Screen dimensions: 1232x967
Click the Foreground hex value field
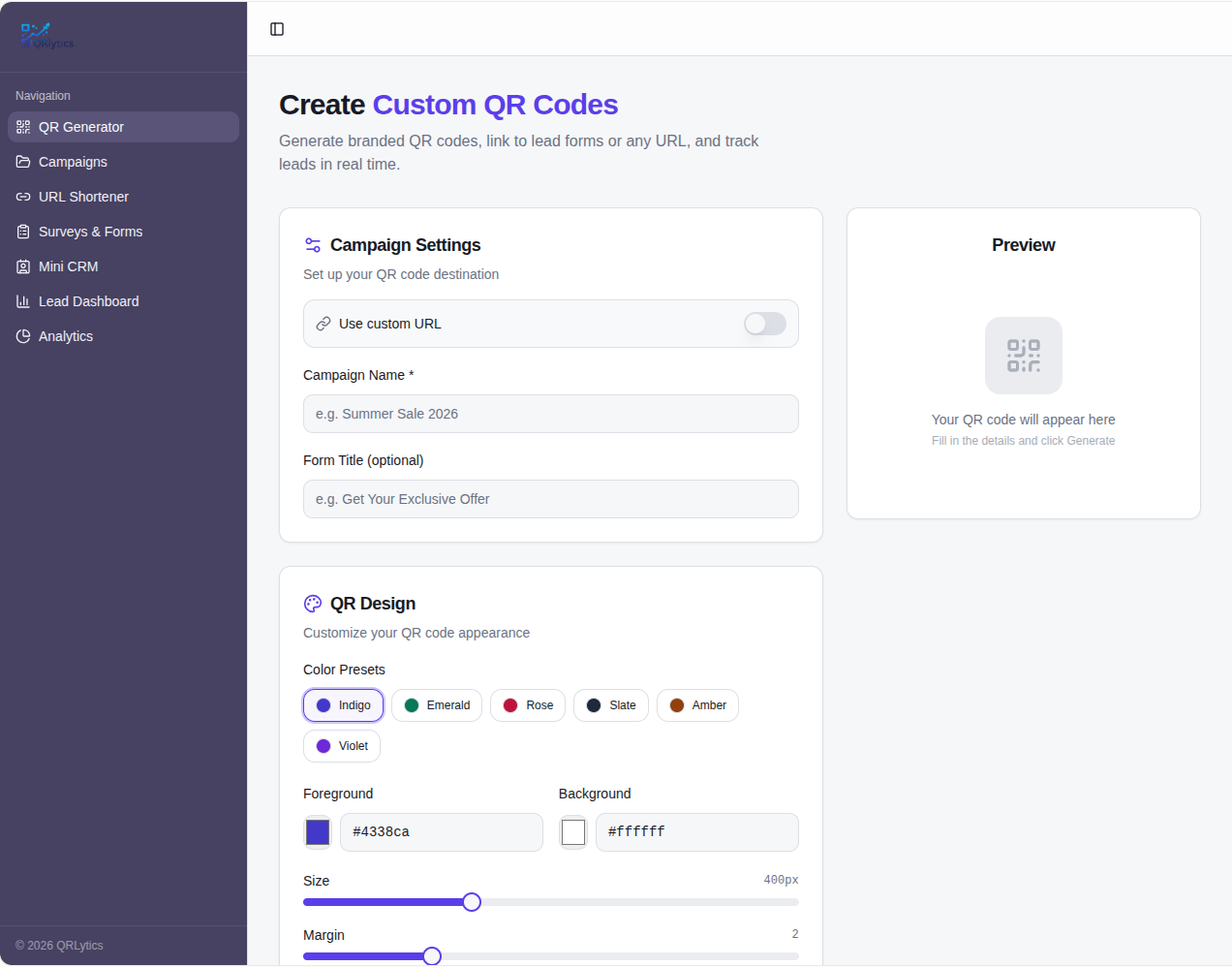442,832
